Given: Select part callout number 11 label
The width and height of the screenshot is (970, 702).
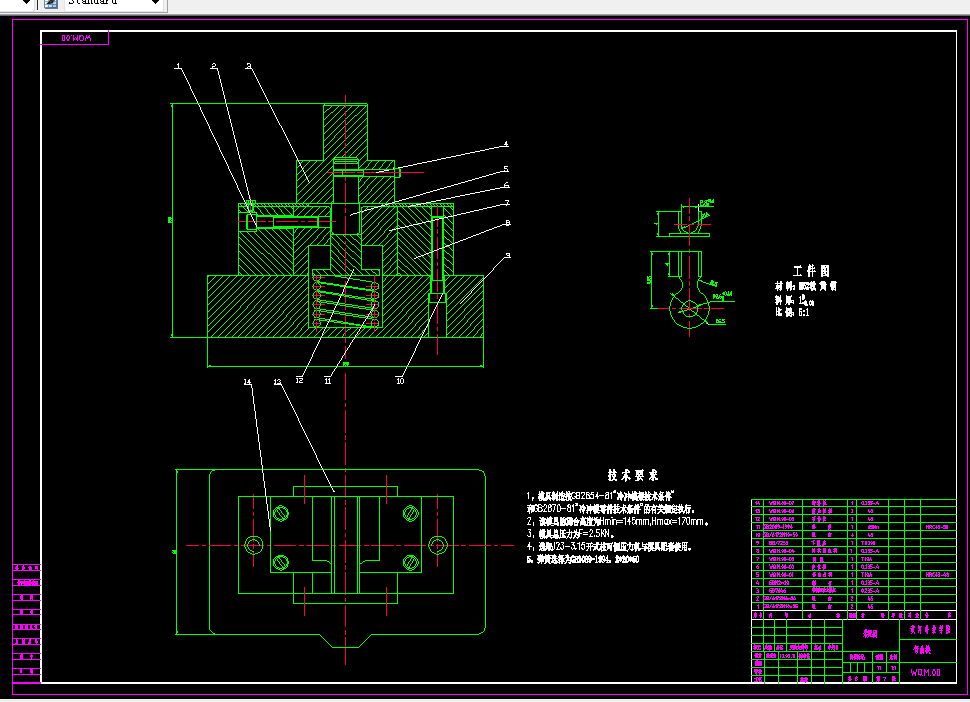Looking at the screenshot, I should (328, 381).
